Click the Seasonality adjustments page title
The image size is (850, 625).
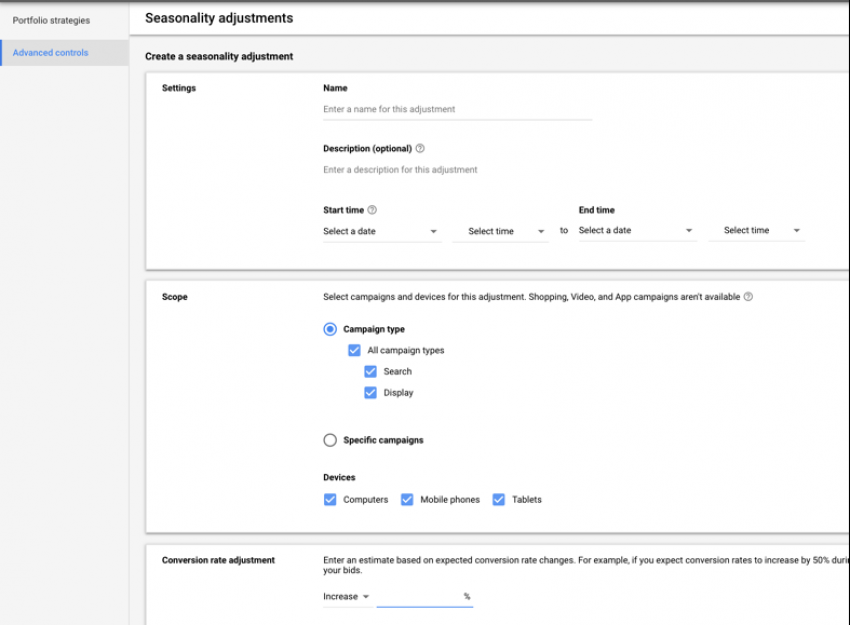pos(219,18)
